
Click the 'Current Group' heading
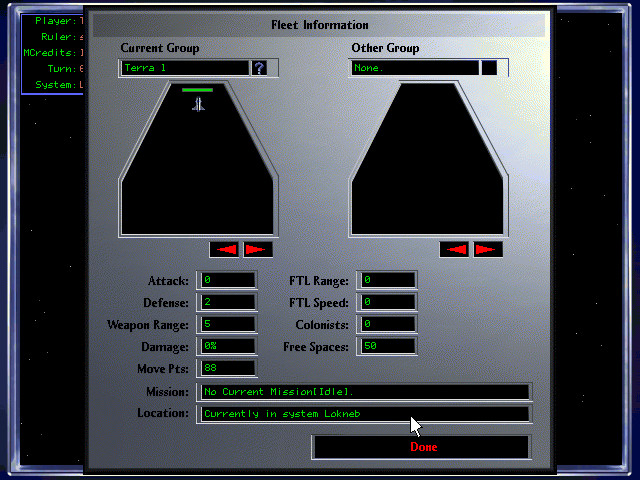(160, 48)
